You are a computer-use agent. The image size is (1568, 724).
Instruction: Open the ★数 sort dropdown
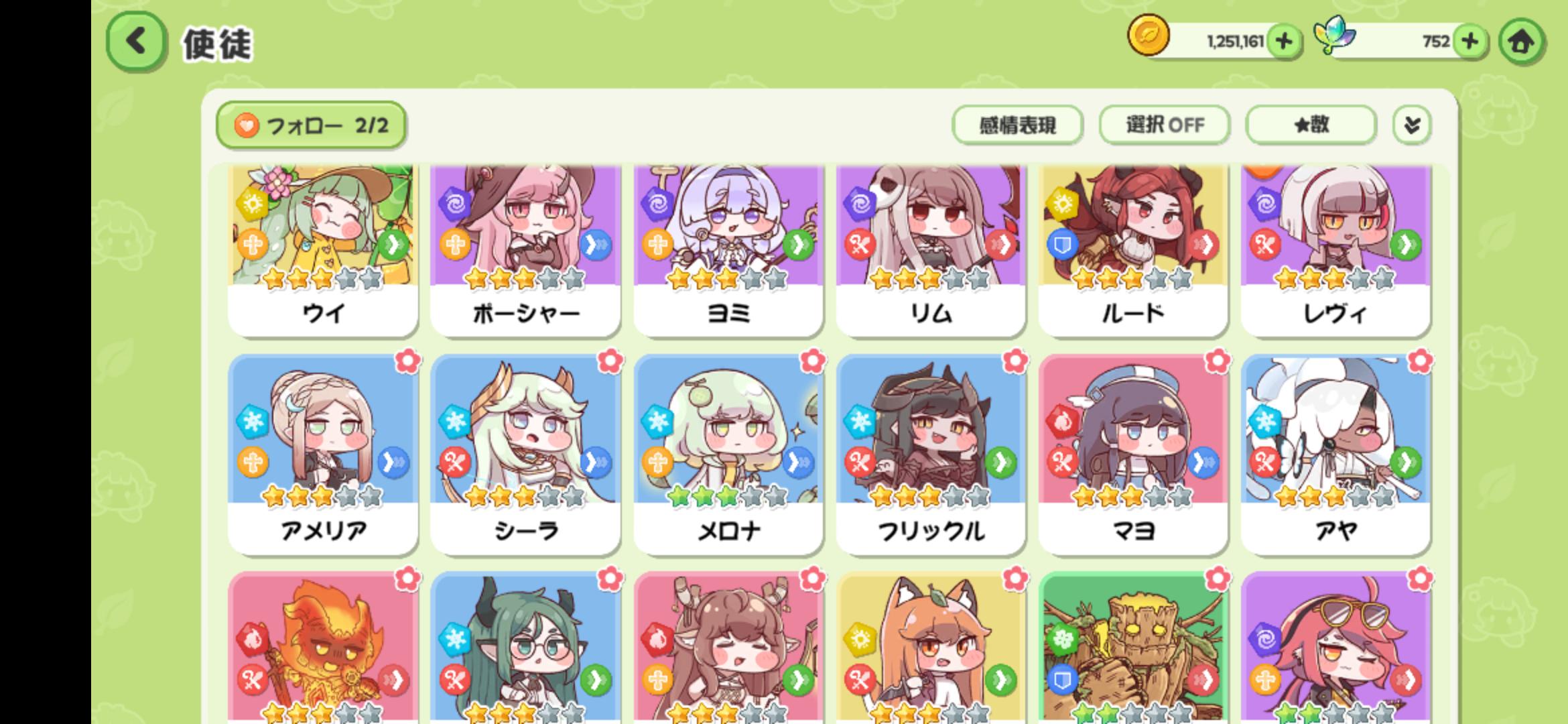tap(1311, 125)
